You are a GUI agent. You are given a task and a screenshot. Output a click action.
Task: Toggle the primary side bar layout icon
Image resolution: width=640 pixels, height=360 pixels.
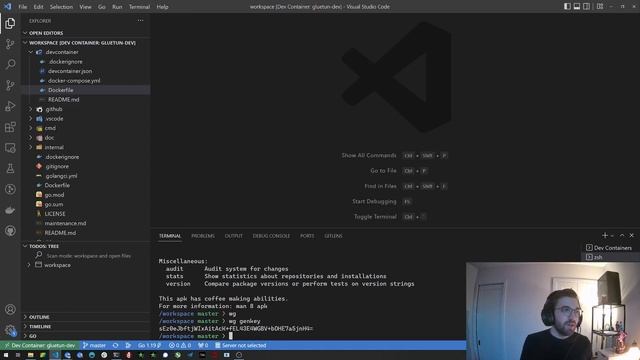click(x=567, y=7)
